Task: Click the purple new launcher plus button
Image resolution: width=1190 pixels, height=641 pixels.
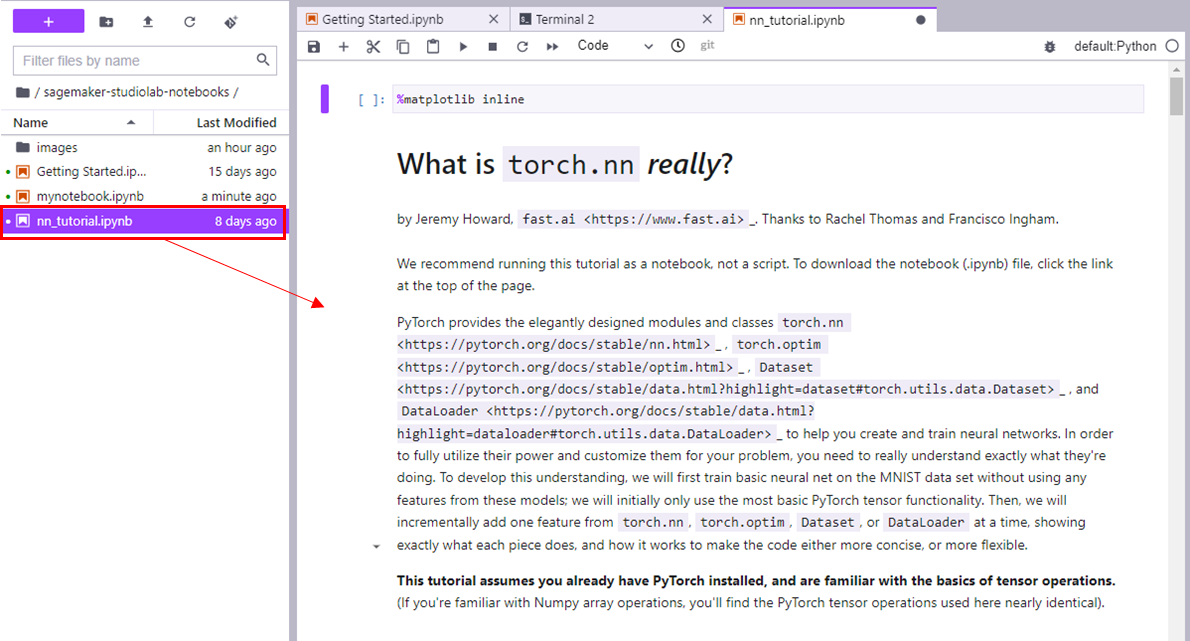Action: pos(49,21)
